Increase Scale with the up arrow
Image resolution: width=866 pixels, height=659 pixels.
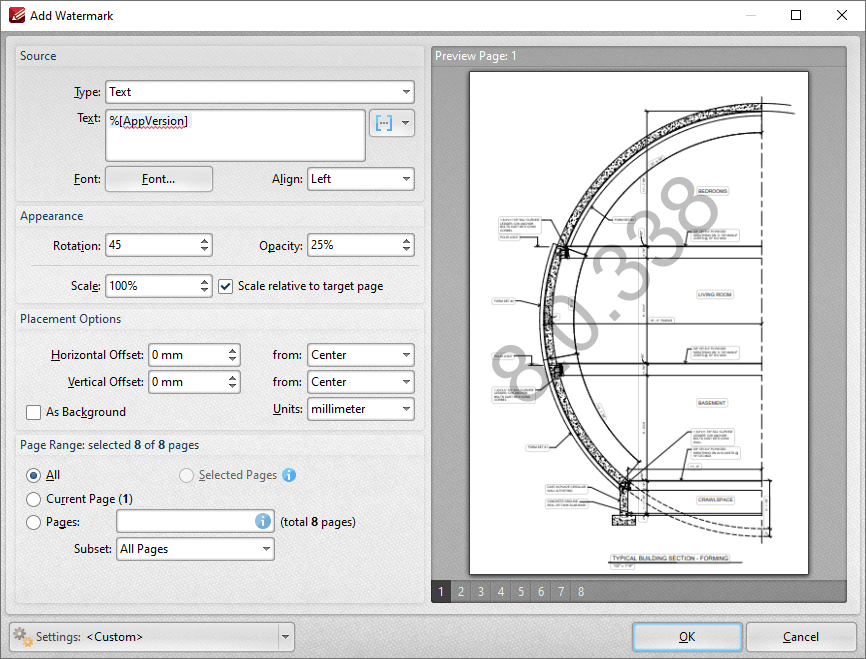pyautogui.click(x=204, y=282)
